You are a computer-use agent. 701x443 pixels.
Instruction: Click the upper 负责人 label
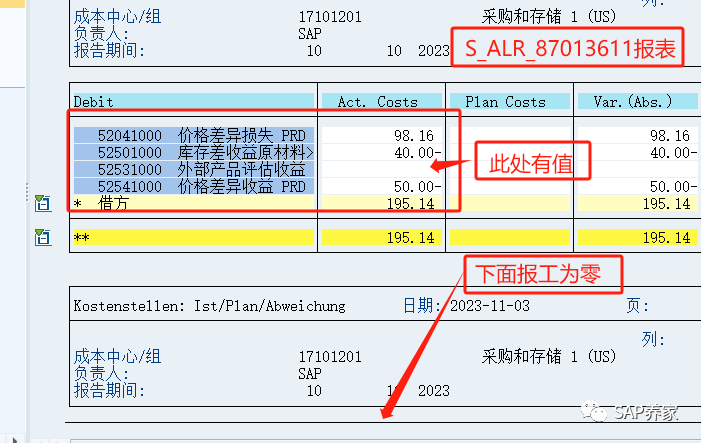(x=101, y=34)
